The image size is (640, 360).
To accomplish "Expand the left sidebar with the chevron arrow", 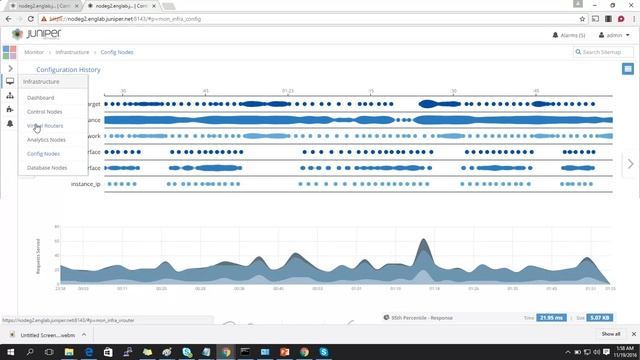I will point(10,68).
